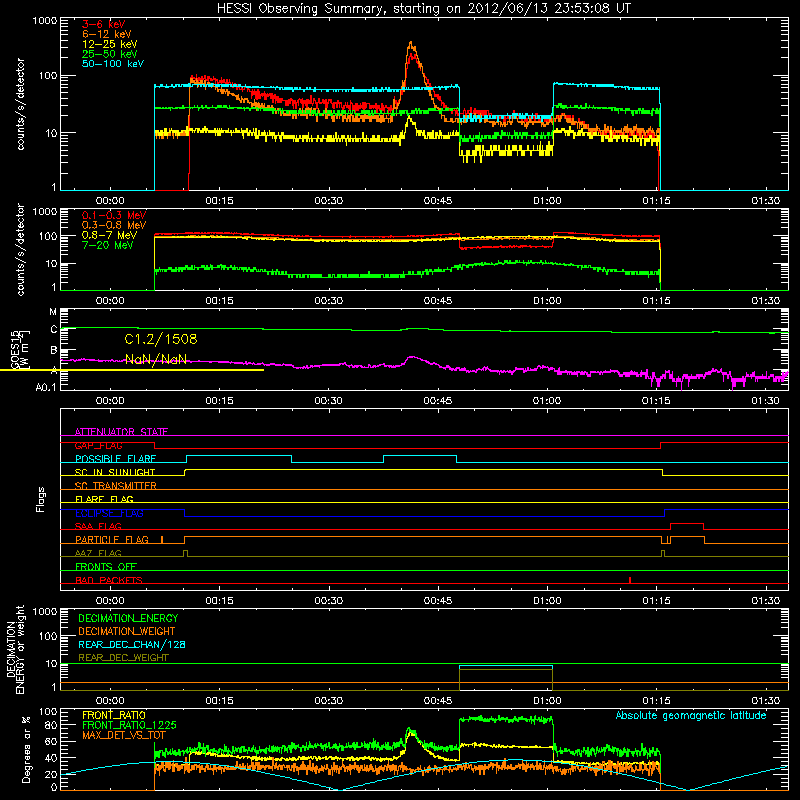This screenshot has height=800, width=800.
Task: Click the top panel counts/s/detector axis title
Action: pos(20,104)
